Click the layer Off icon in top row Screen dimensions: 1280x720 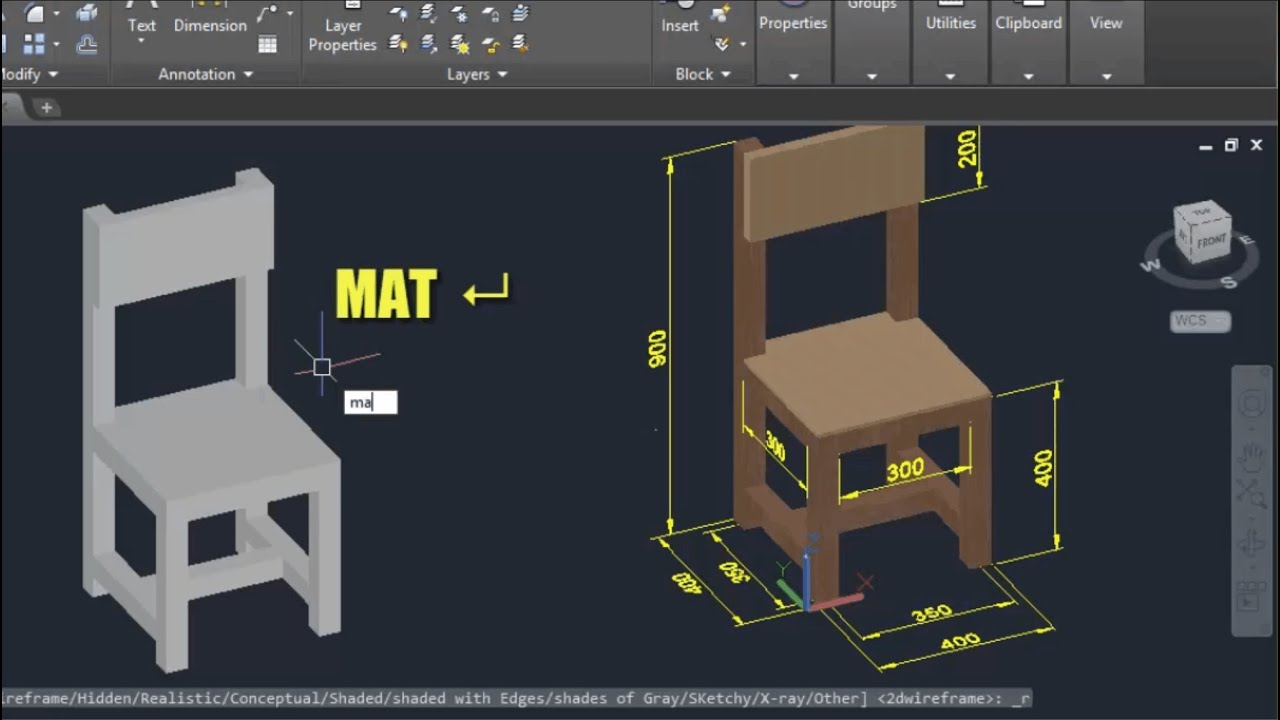(399, 14)
